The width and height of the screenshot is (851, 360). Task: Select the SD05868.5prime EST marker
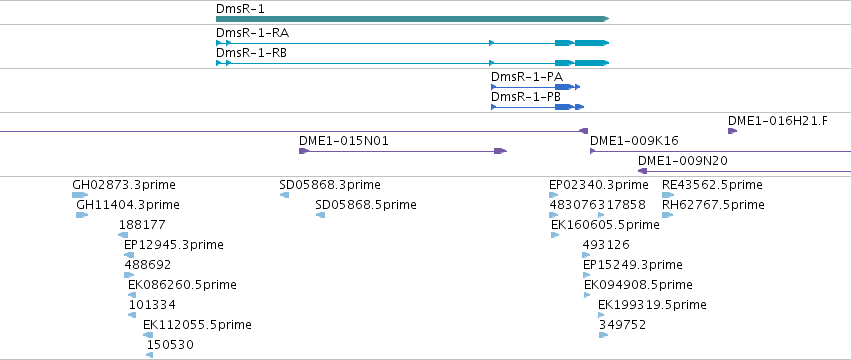point(320,215)
